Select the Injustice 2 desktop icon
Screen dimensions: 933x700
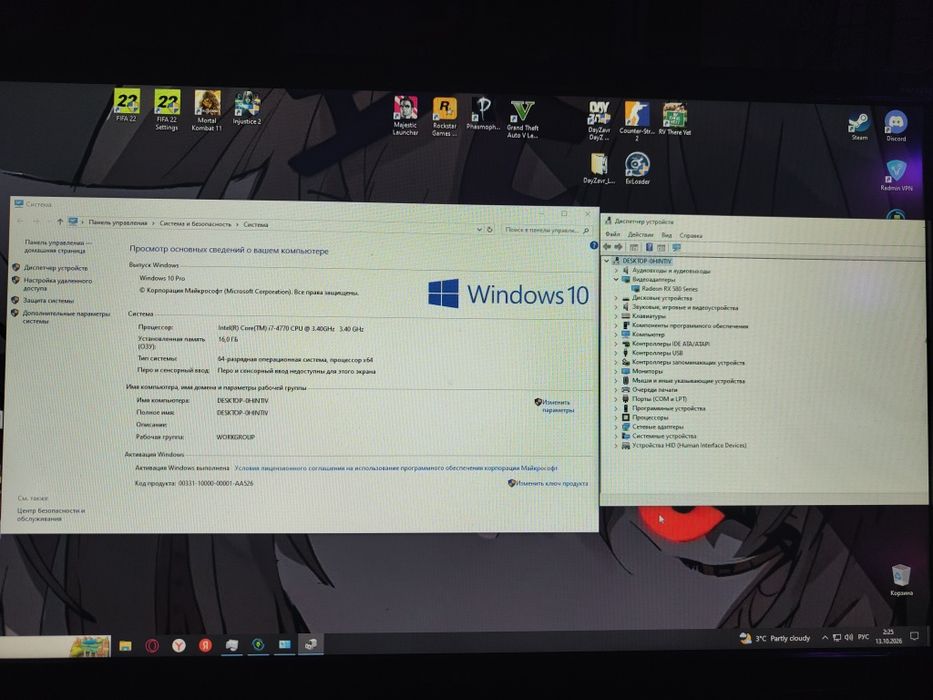tap(246, 108)
